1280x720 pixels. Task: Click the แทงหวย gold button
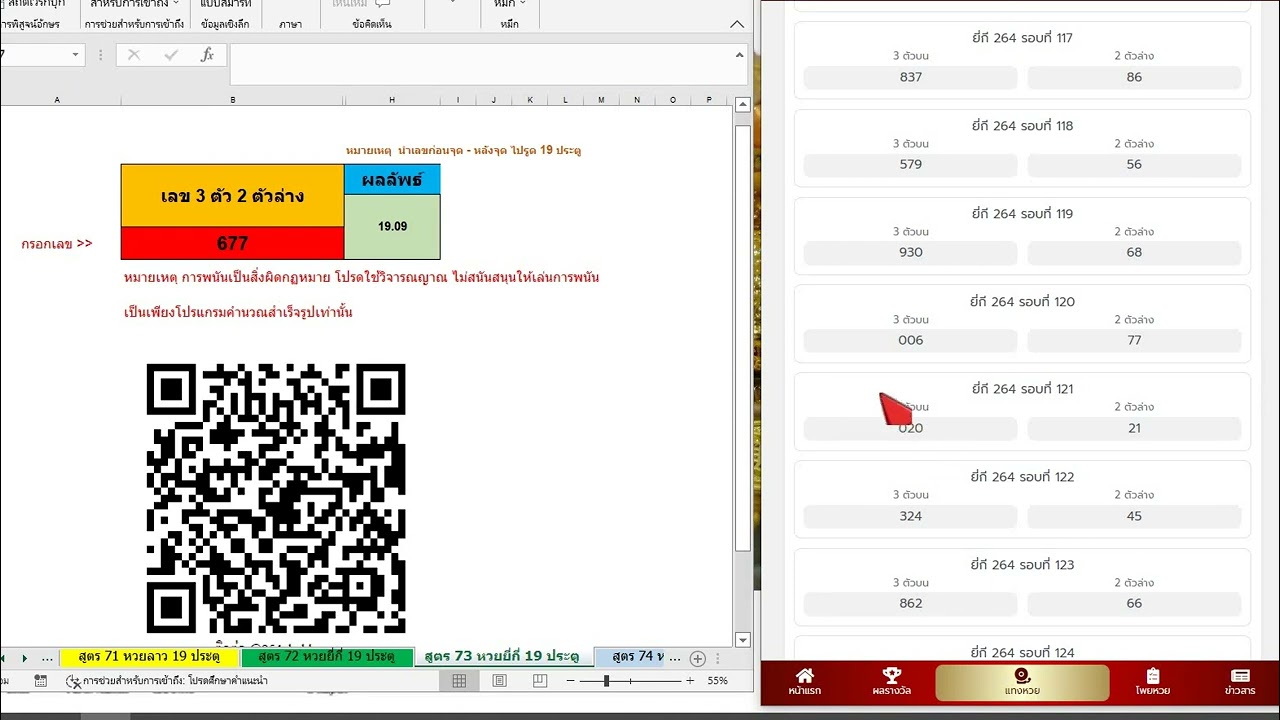(1022, 682)
